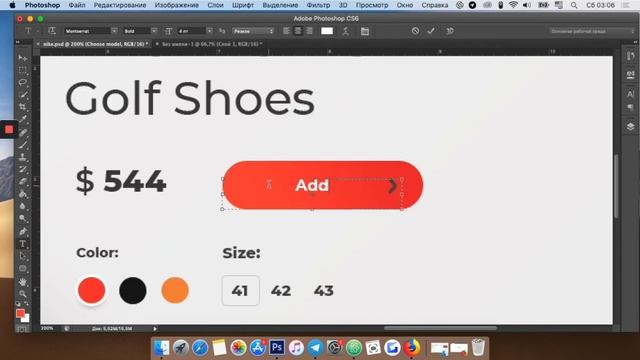
Task: Open the Character panel icon
Action: point(630,94)
